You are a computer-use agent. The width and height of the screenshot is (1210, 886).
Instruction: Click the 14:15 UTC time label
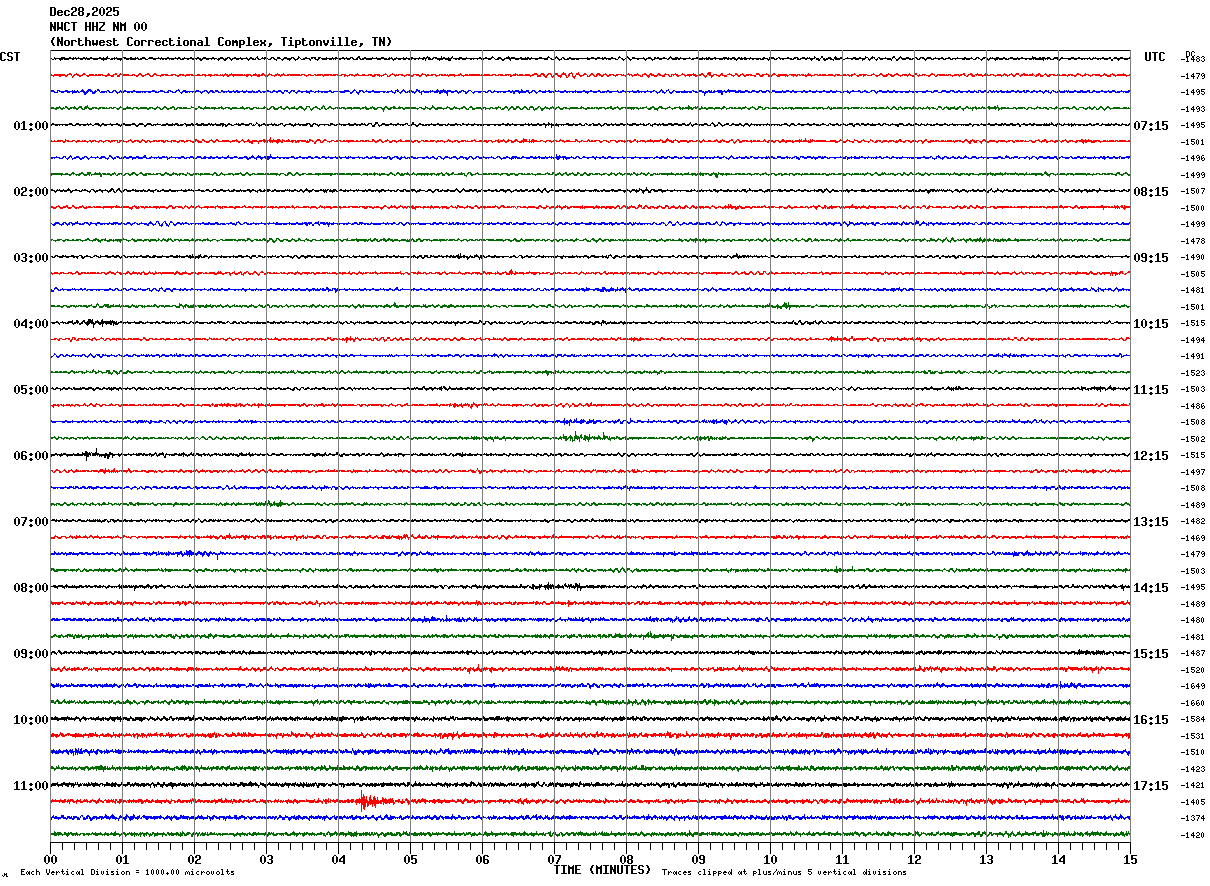point(1151,588)
